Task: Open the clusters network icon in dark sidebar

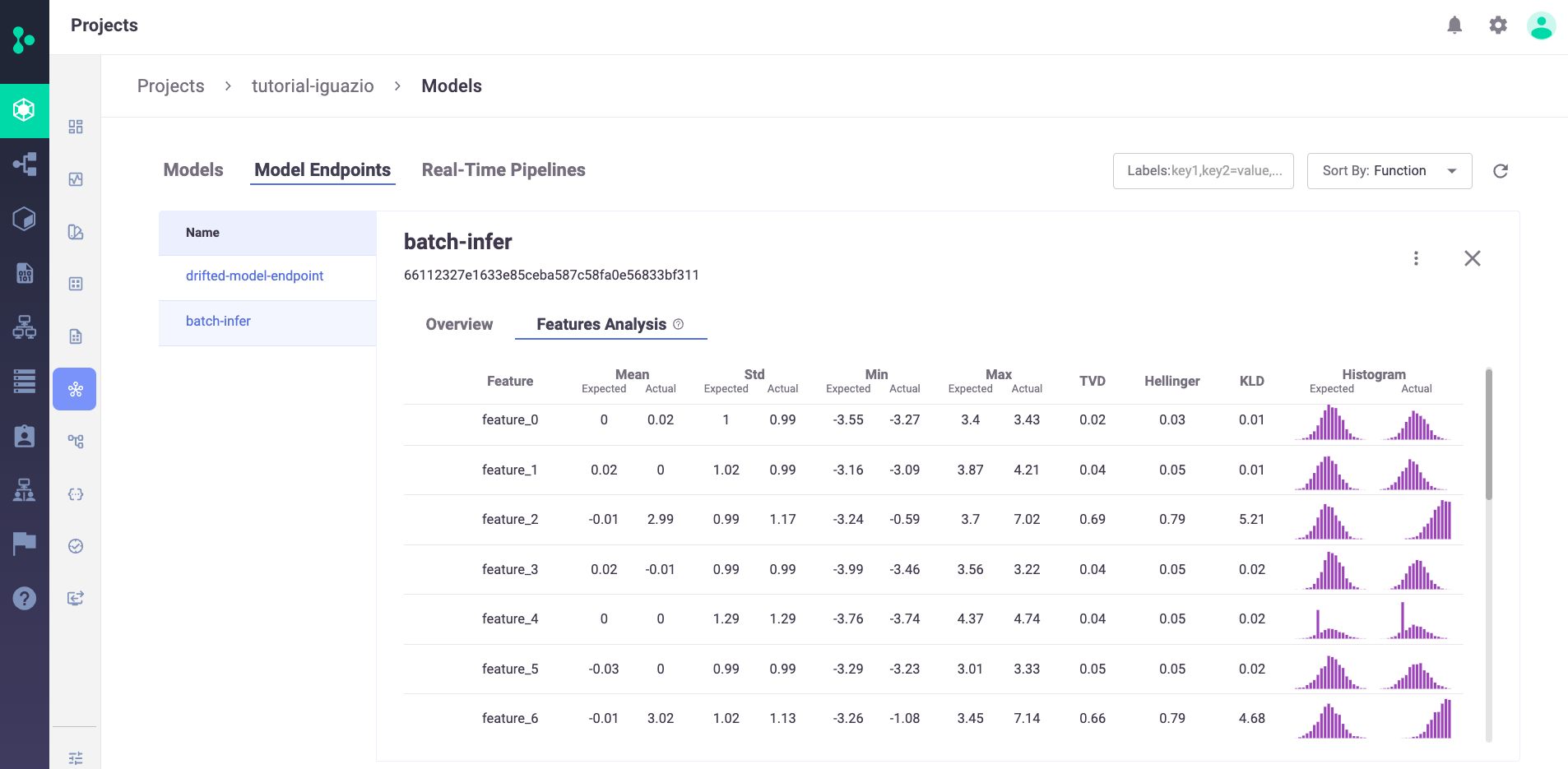Action: coord(25,327)
